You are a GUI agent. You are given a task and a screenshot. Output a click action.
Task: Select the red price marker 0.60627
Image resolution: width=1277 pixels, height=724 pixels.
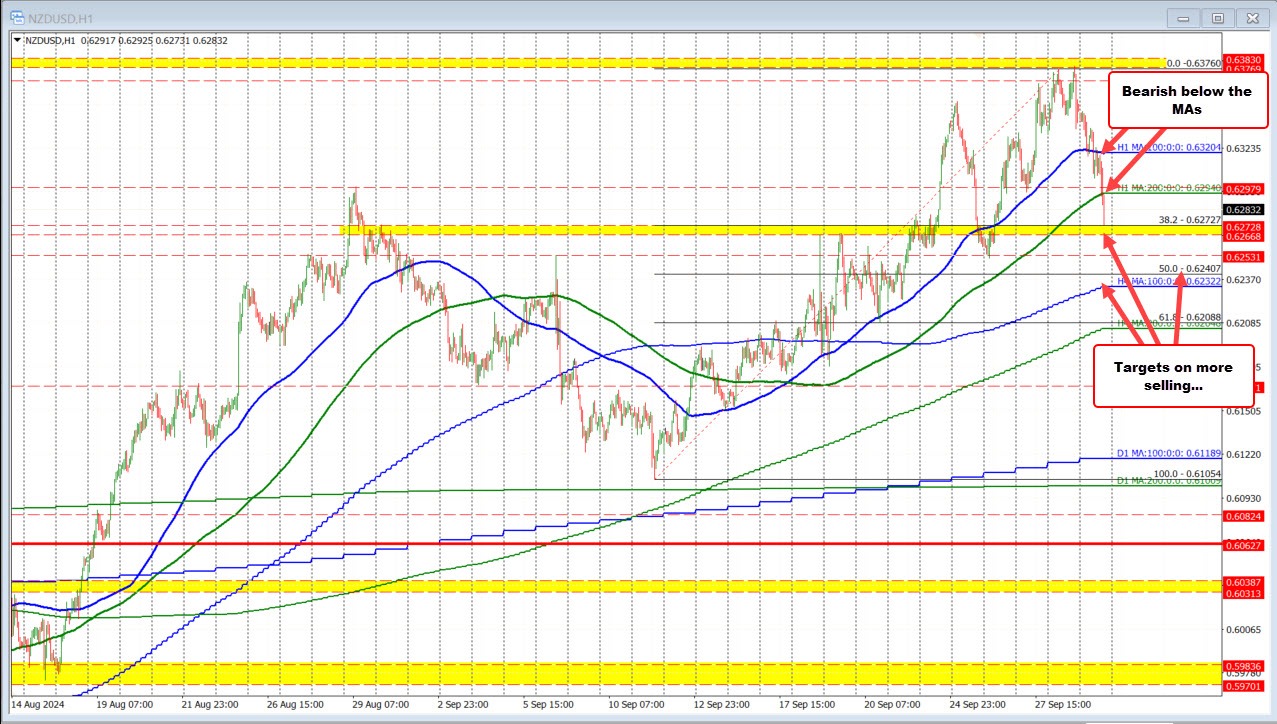pos(1246,545)
